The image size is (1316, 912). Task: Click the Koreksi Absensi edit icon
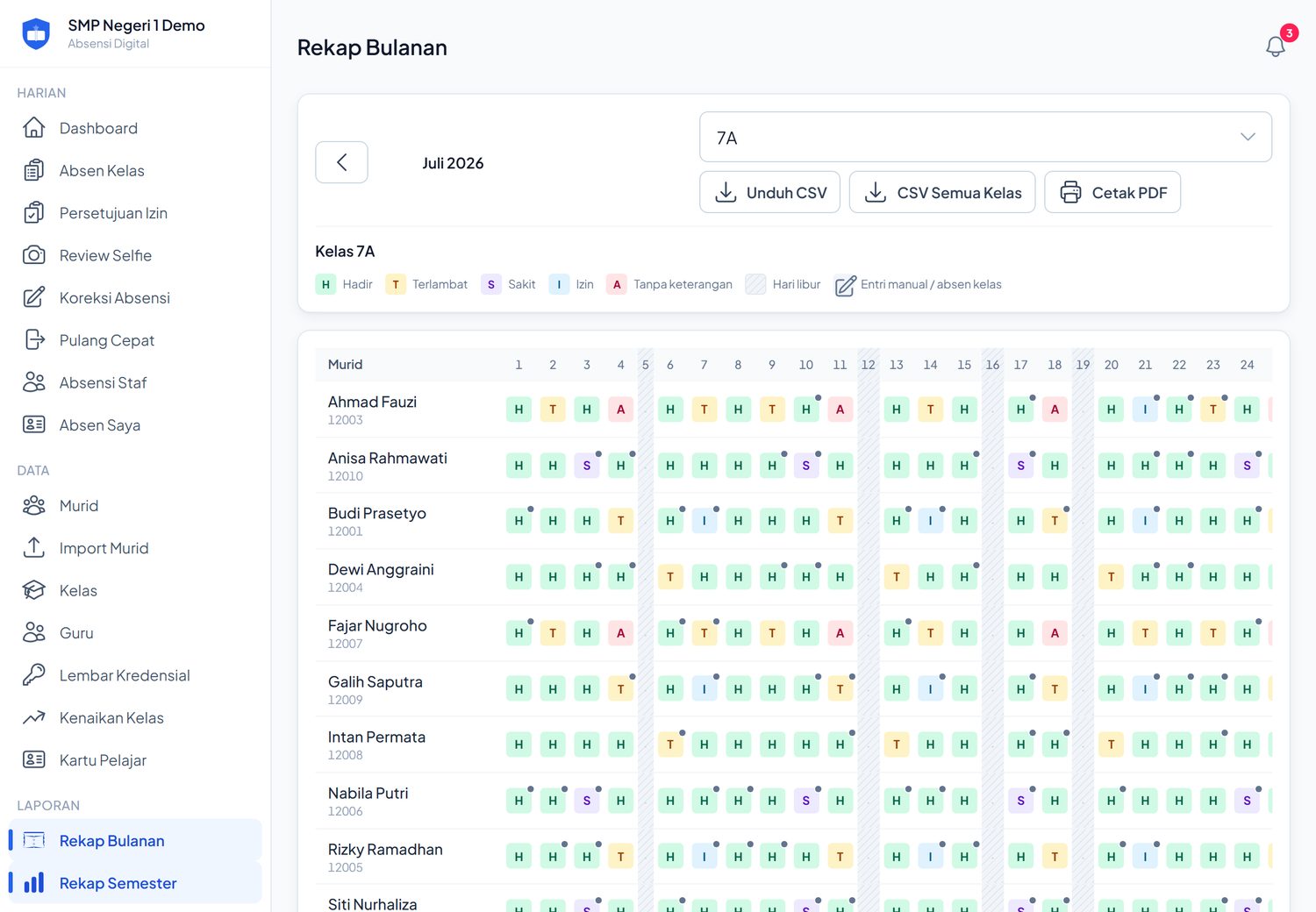tap(34, 297)
